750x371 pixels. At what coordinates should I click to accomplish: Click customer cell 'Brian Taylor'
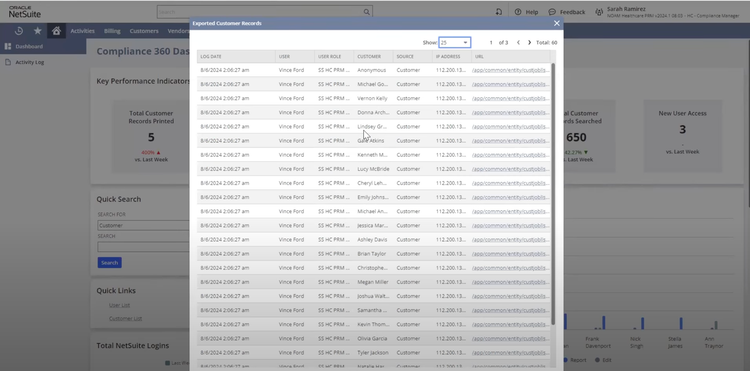point(371,253)
